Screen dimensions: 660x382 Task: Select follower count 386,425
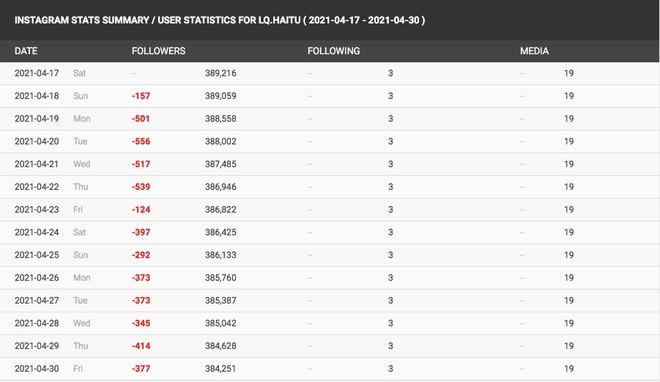click(x=221, y=232)
